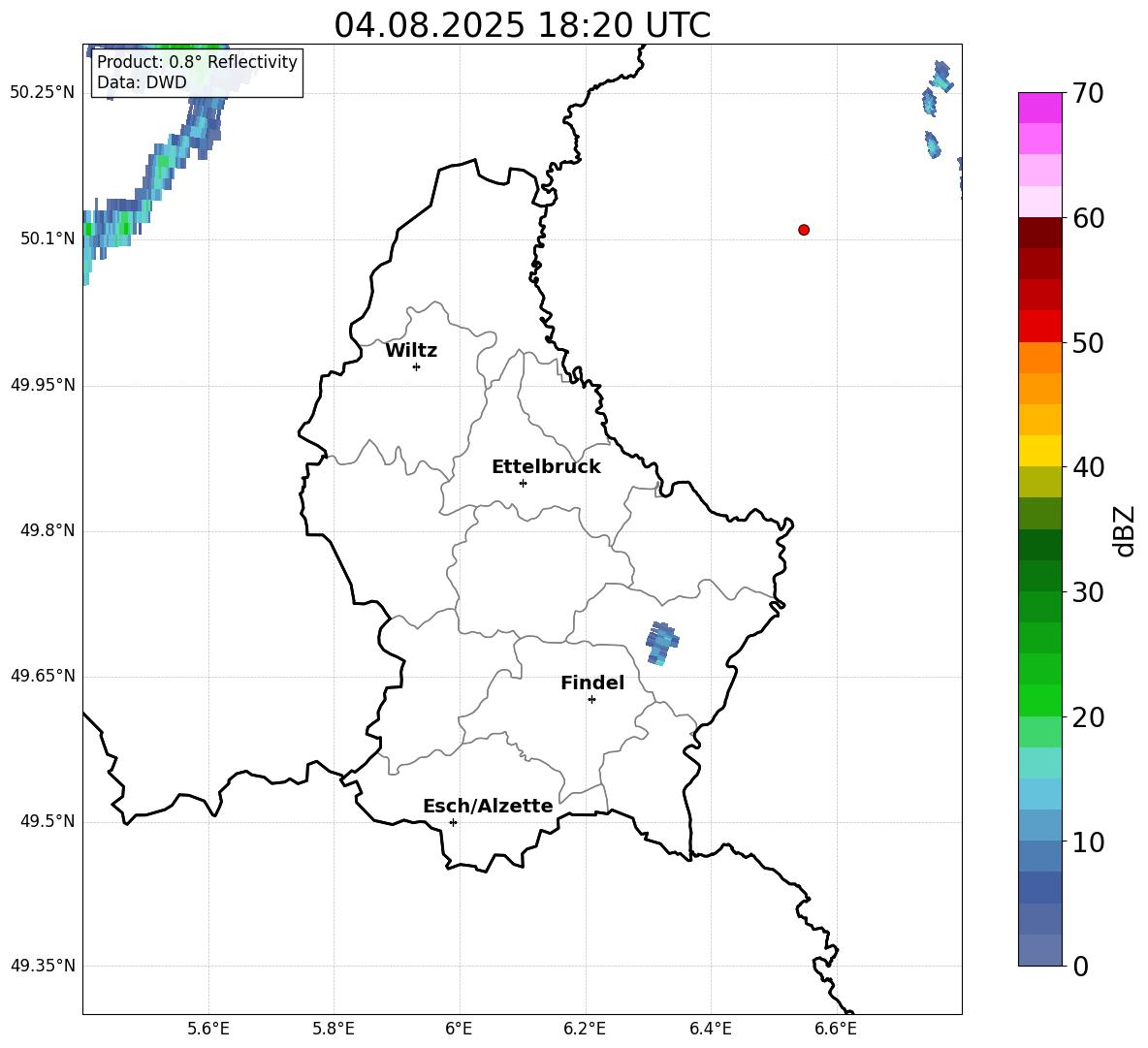Click the 6.2°E longitude label
This screenshot has width=1148, height=1048.
pos(585,1029)
